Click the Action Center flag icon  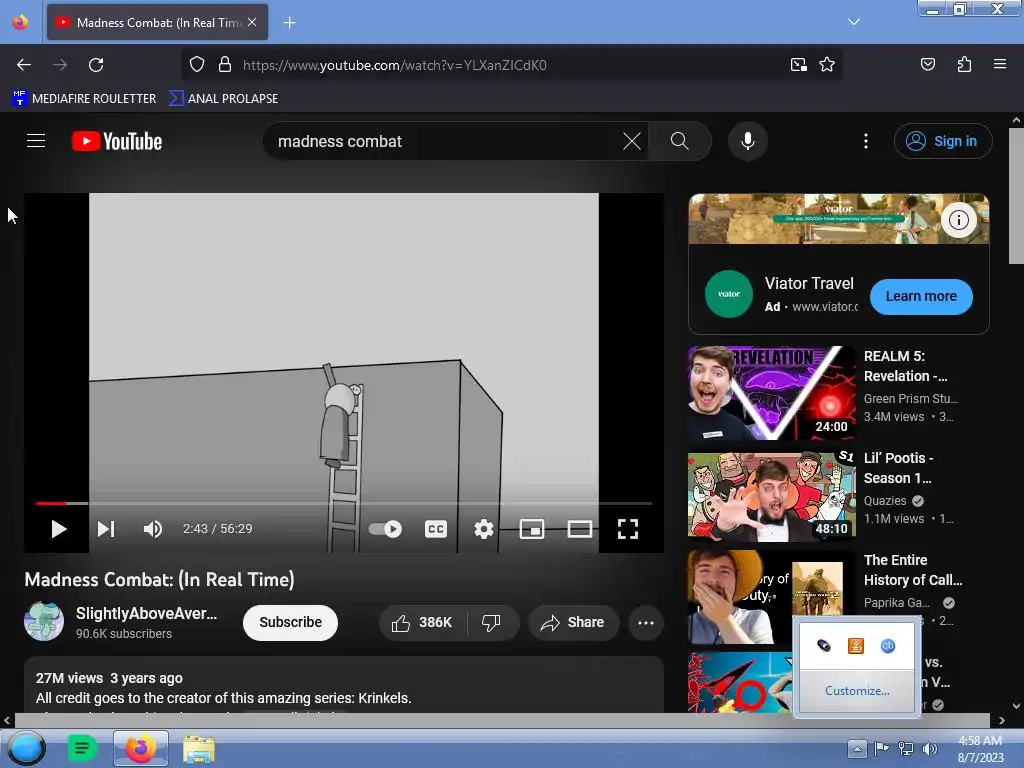882,748
